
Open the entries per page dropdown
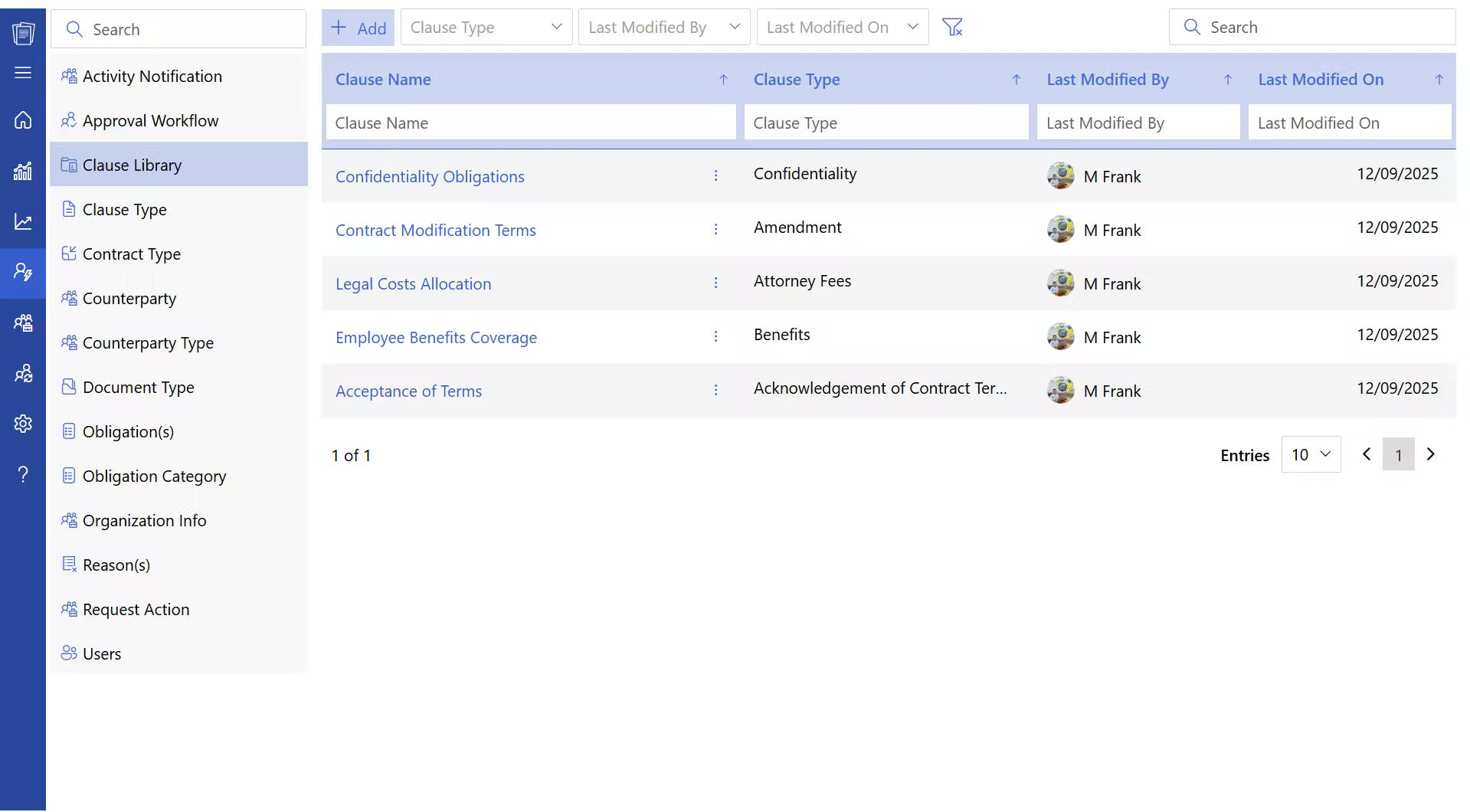pos(1311,454)
